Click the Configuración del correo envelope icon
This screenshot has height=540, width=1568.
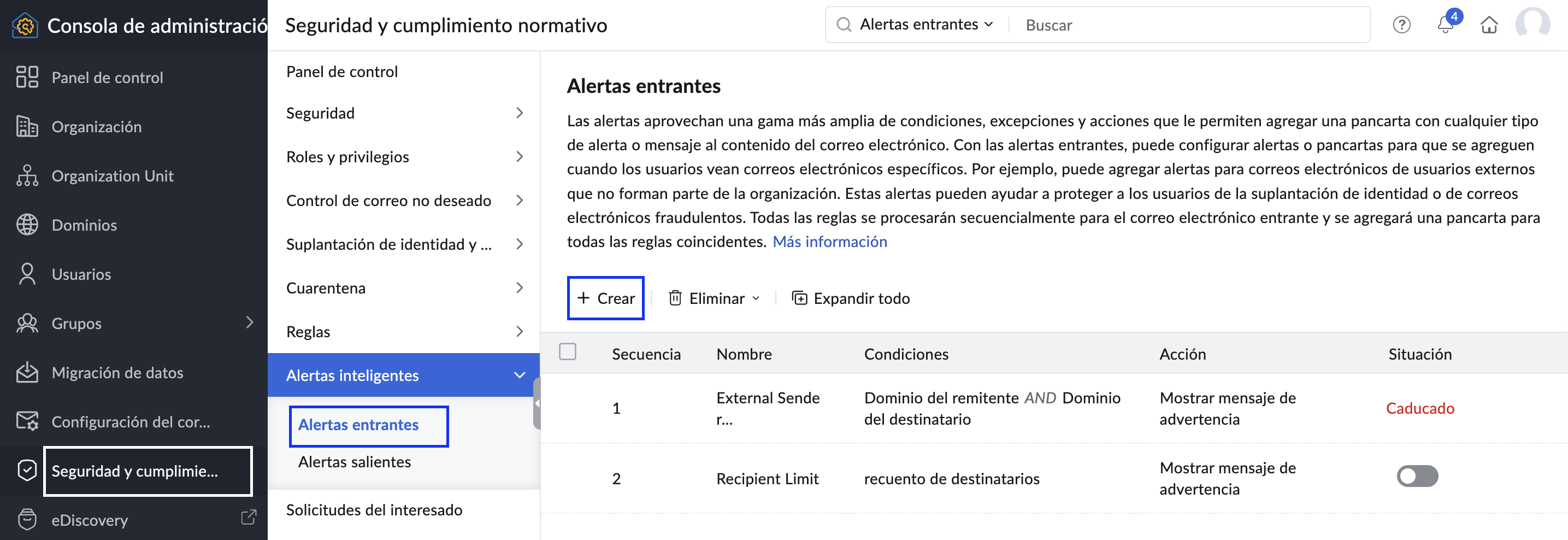27,422
